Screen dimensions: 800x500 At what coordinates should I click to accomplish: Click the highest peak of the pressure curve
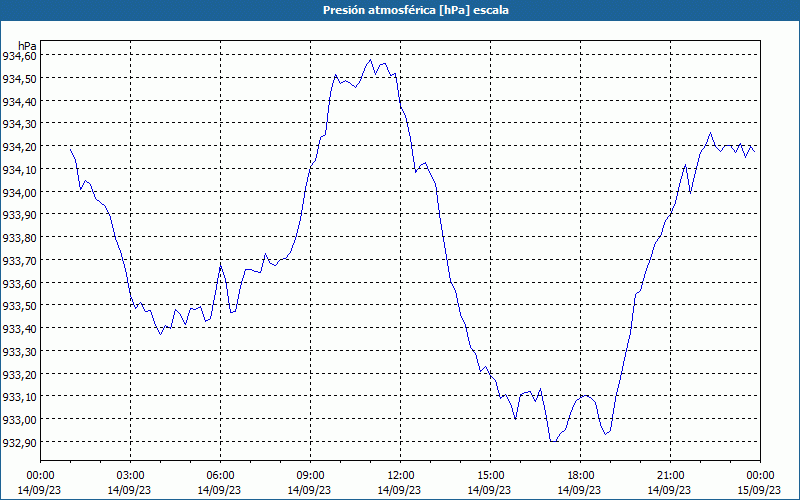coord(370,59)
